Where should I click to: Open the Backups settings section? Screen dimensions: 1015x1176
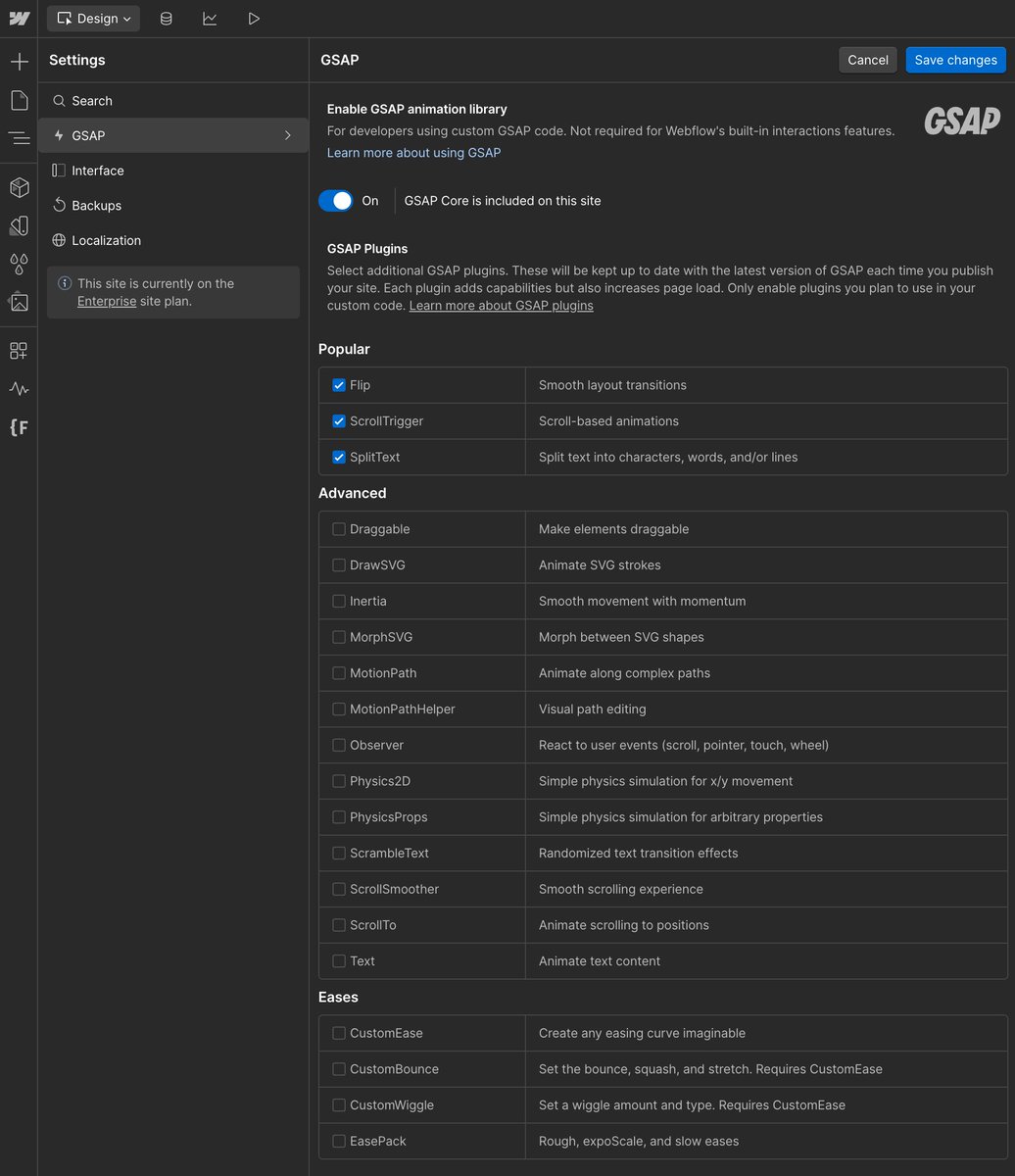click(173, 206)
